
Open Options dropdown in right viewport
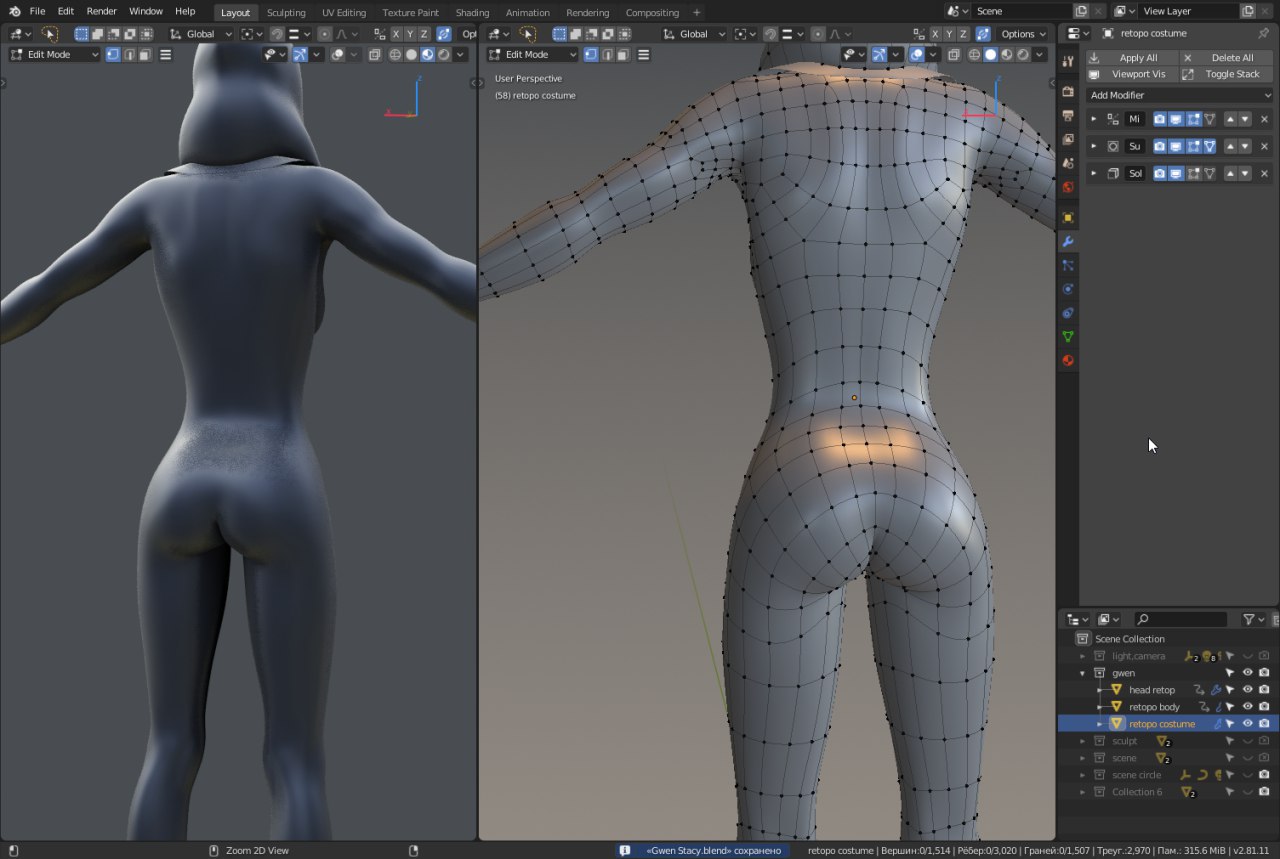click(1023, 34)
